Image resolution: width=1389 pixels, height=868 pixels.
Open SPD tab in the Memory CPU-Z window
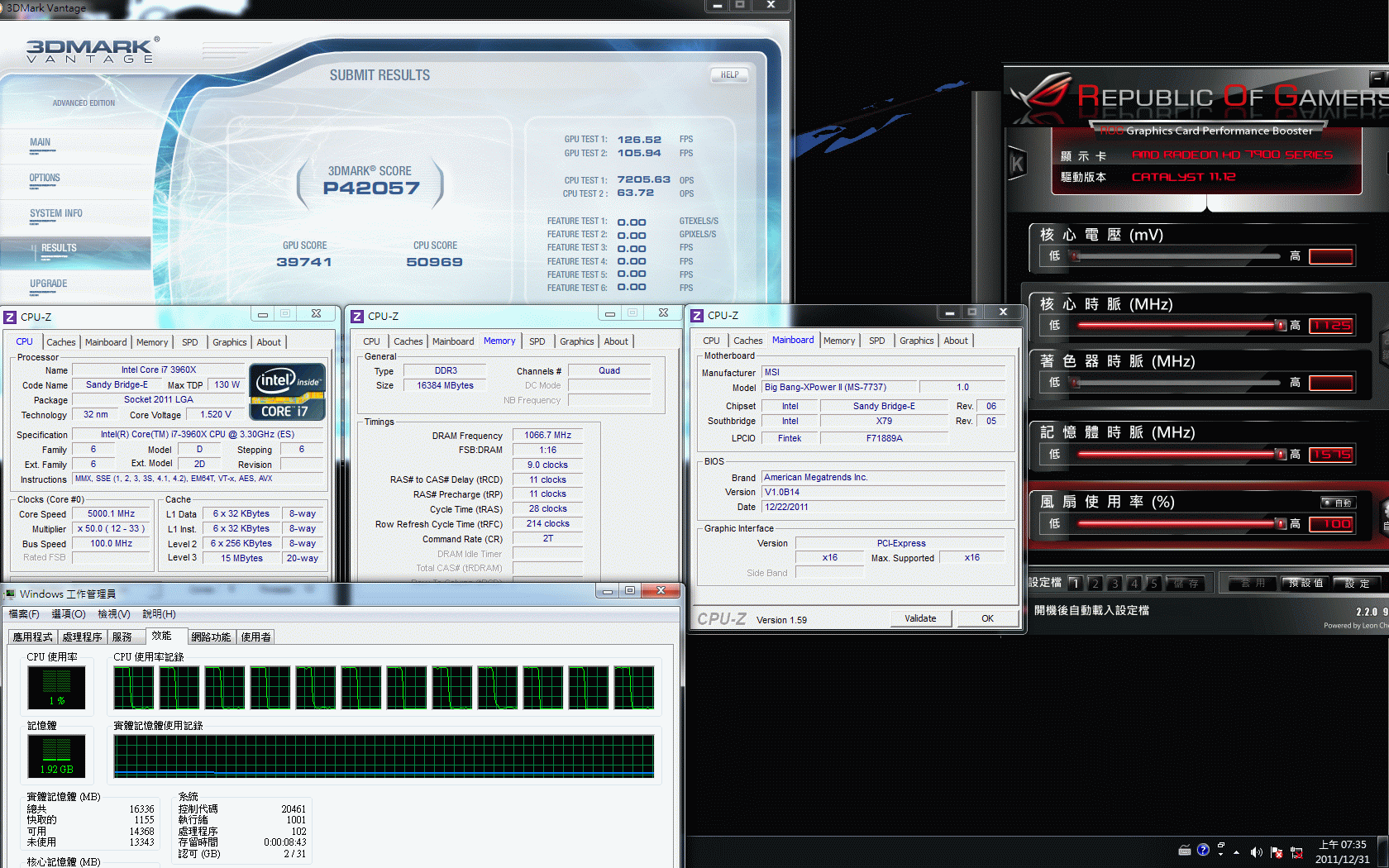[x=537, y=341]
